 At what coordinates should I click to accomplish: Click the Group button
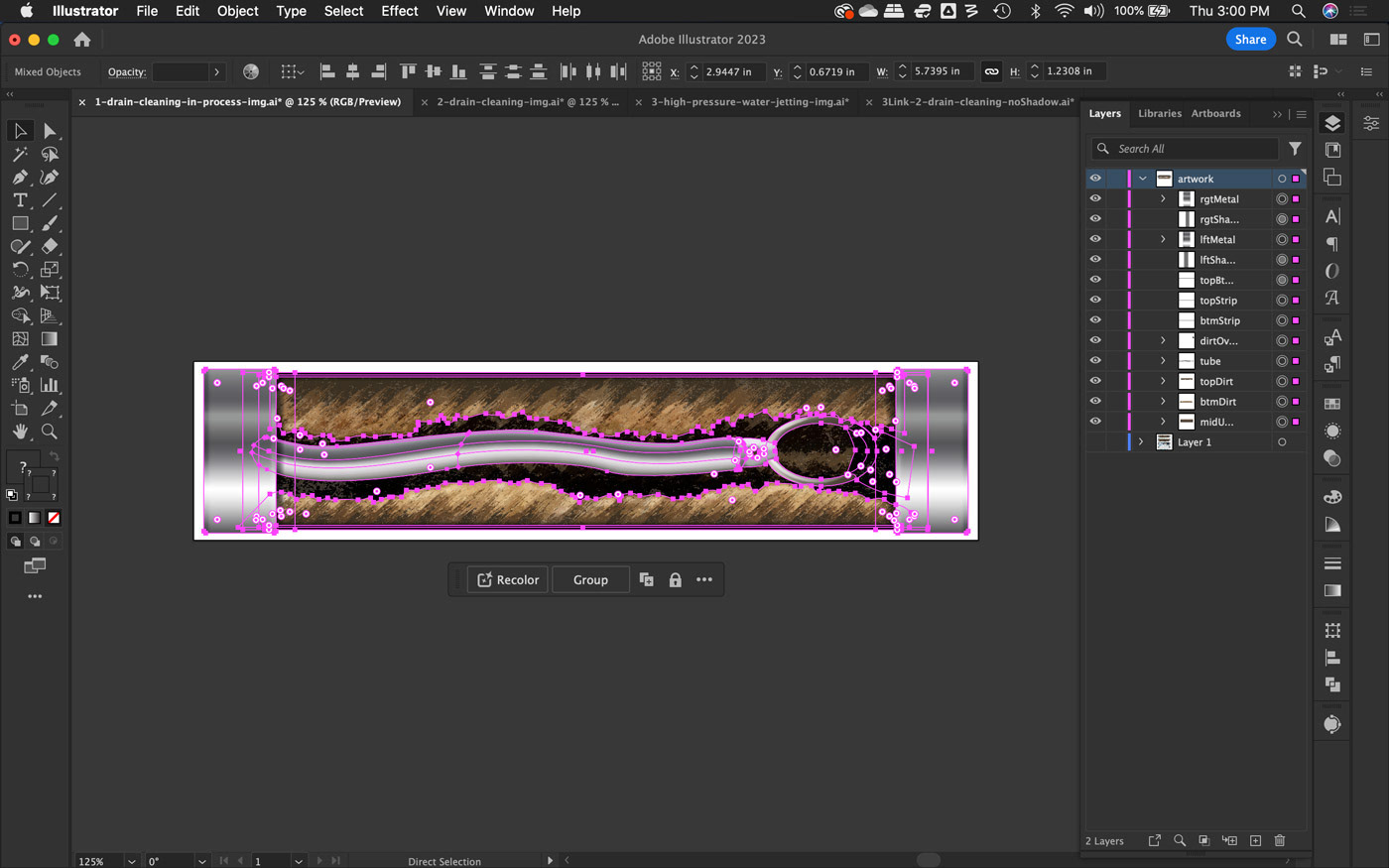590,580
